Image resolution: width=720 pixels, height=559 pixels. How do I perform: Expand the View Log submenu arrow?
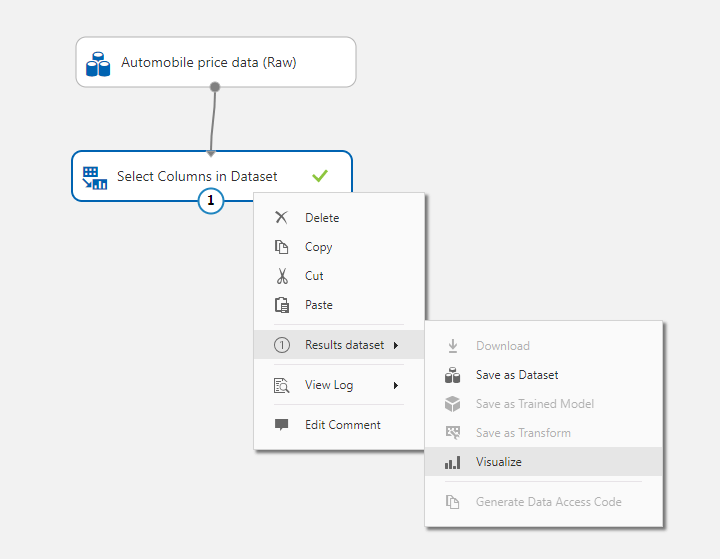[396, 385]
